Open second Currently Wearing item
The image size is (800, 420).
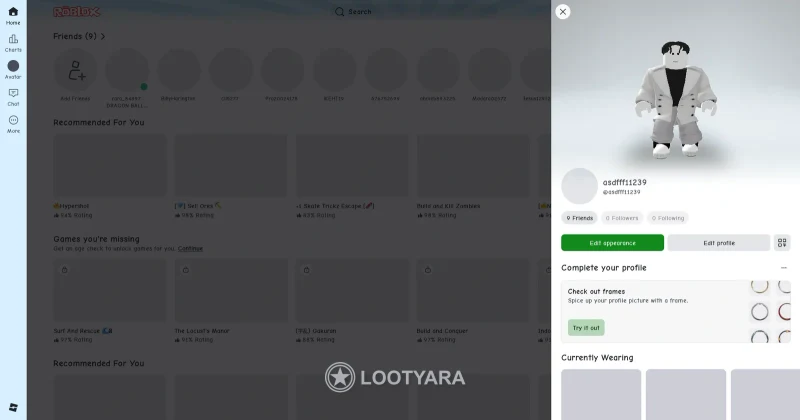[686, 394]
